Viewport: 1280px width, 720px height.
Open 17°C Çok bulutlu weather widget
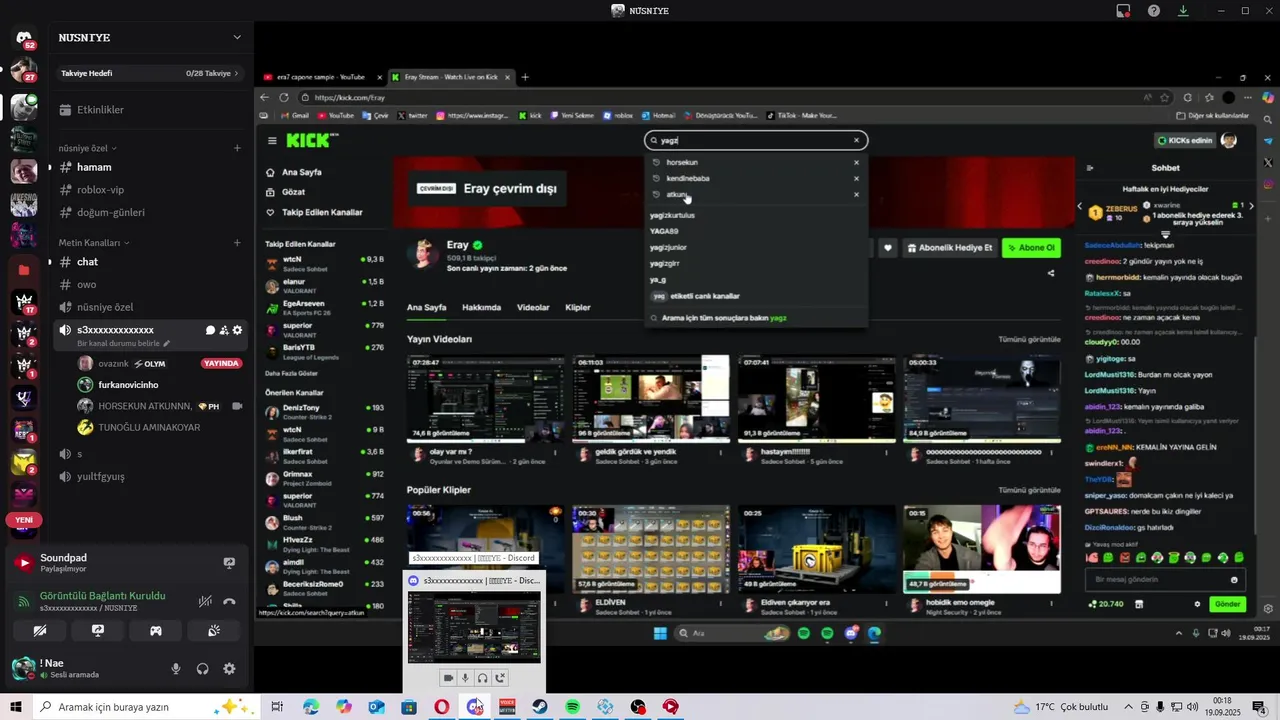click(1061, 707)
